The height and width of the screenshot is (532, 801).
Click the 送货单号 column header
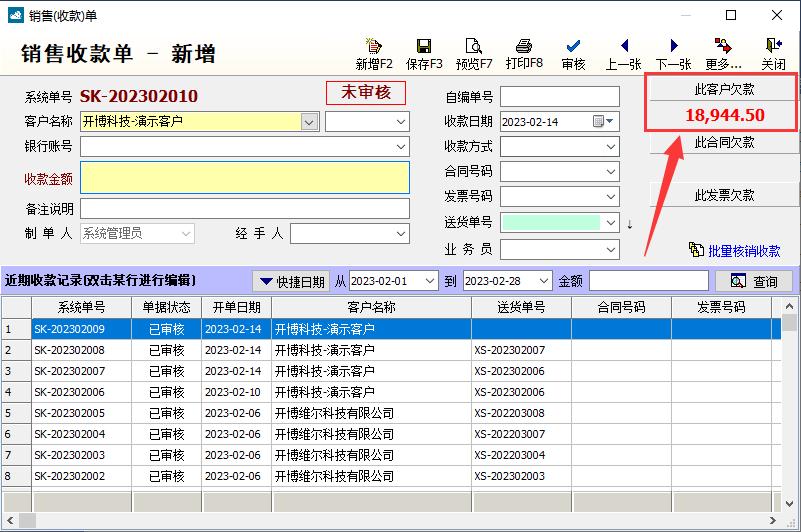click(x=522, y=307)
